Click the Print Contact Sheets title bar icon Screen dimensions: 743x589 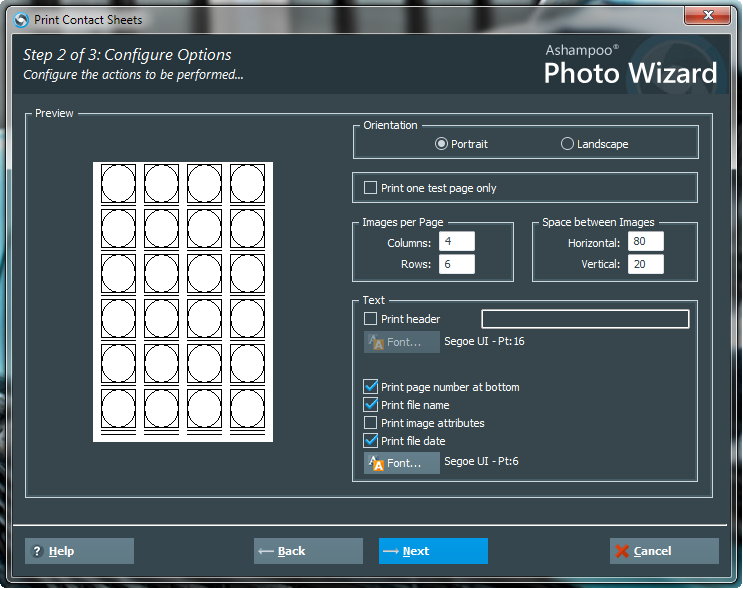[20, 19]
